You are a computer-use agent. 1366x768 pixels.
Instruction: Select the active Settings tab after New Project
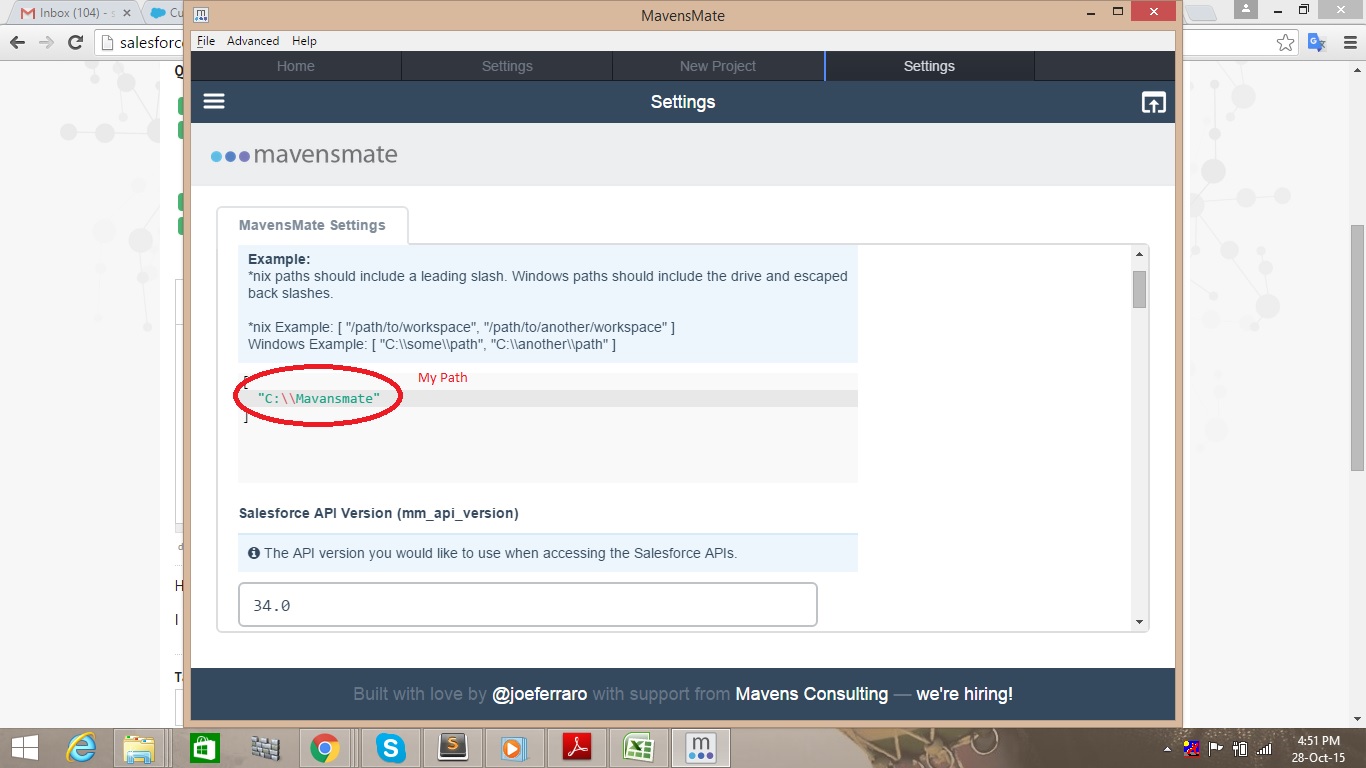(929, 66)
